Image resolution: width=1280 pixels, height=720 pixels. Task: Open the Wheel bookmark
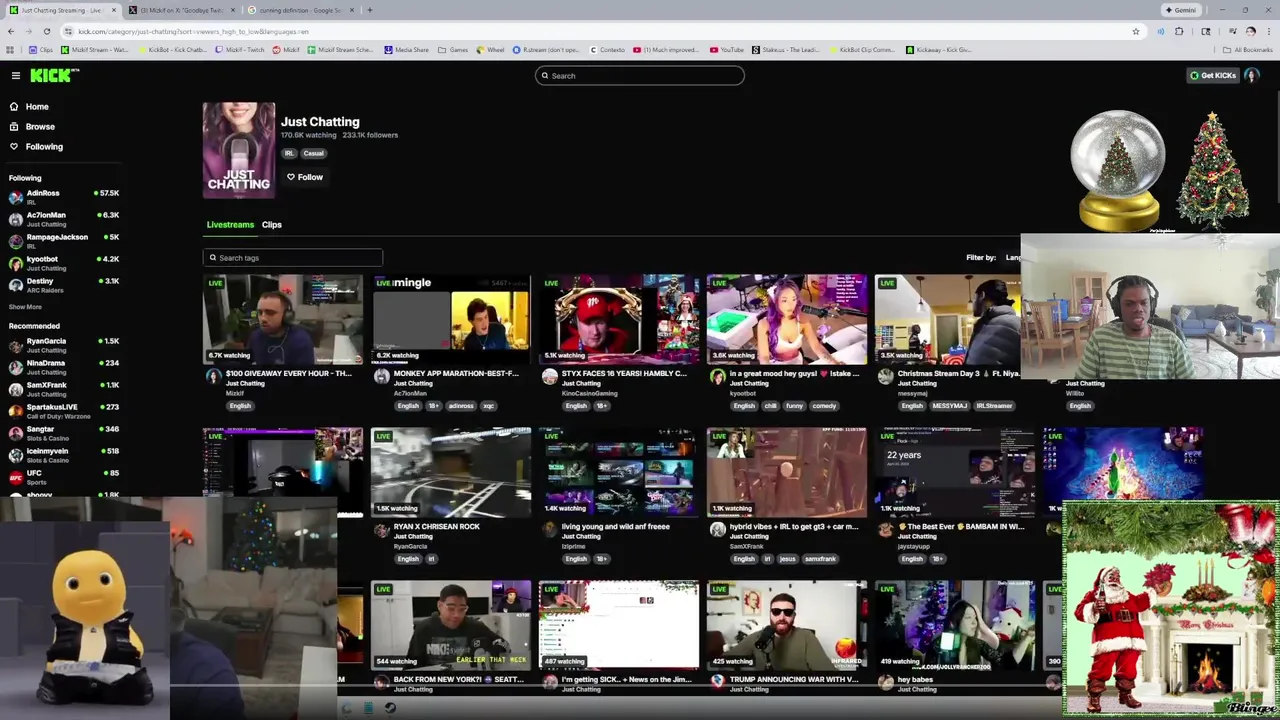[x=491, y=49]
